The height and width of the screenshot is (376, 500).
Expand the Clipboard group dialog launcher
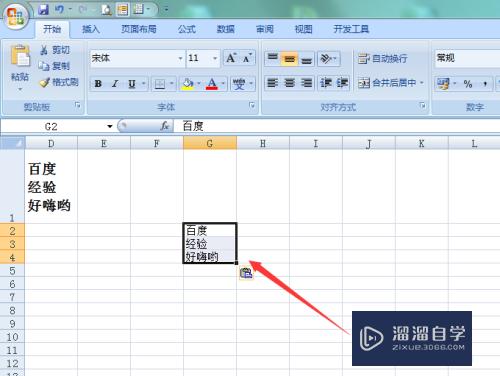(78, 105)
